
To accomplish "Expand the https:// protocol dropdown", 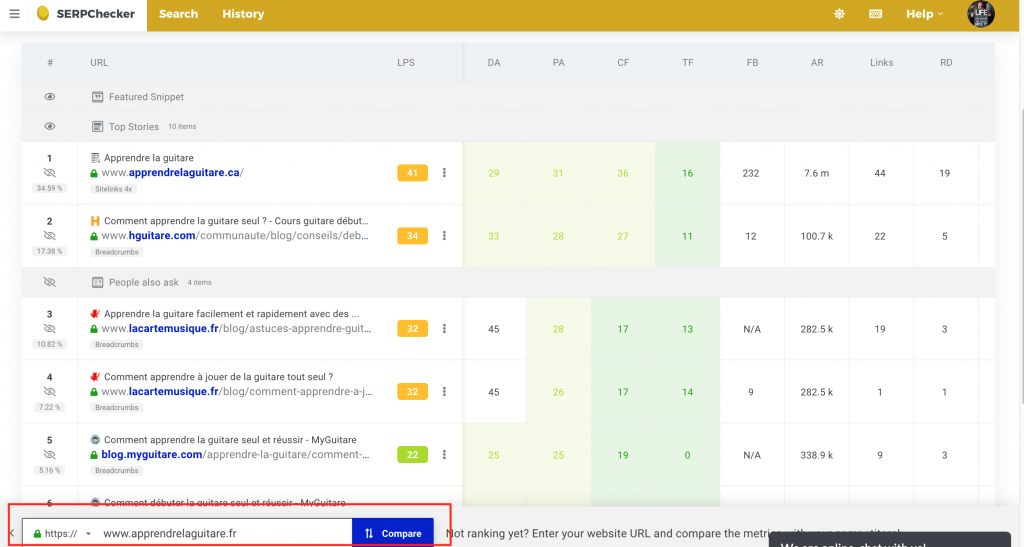I will (x=62, y=533).
